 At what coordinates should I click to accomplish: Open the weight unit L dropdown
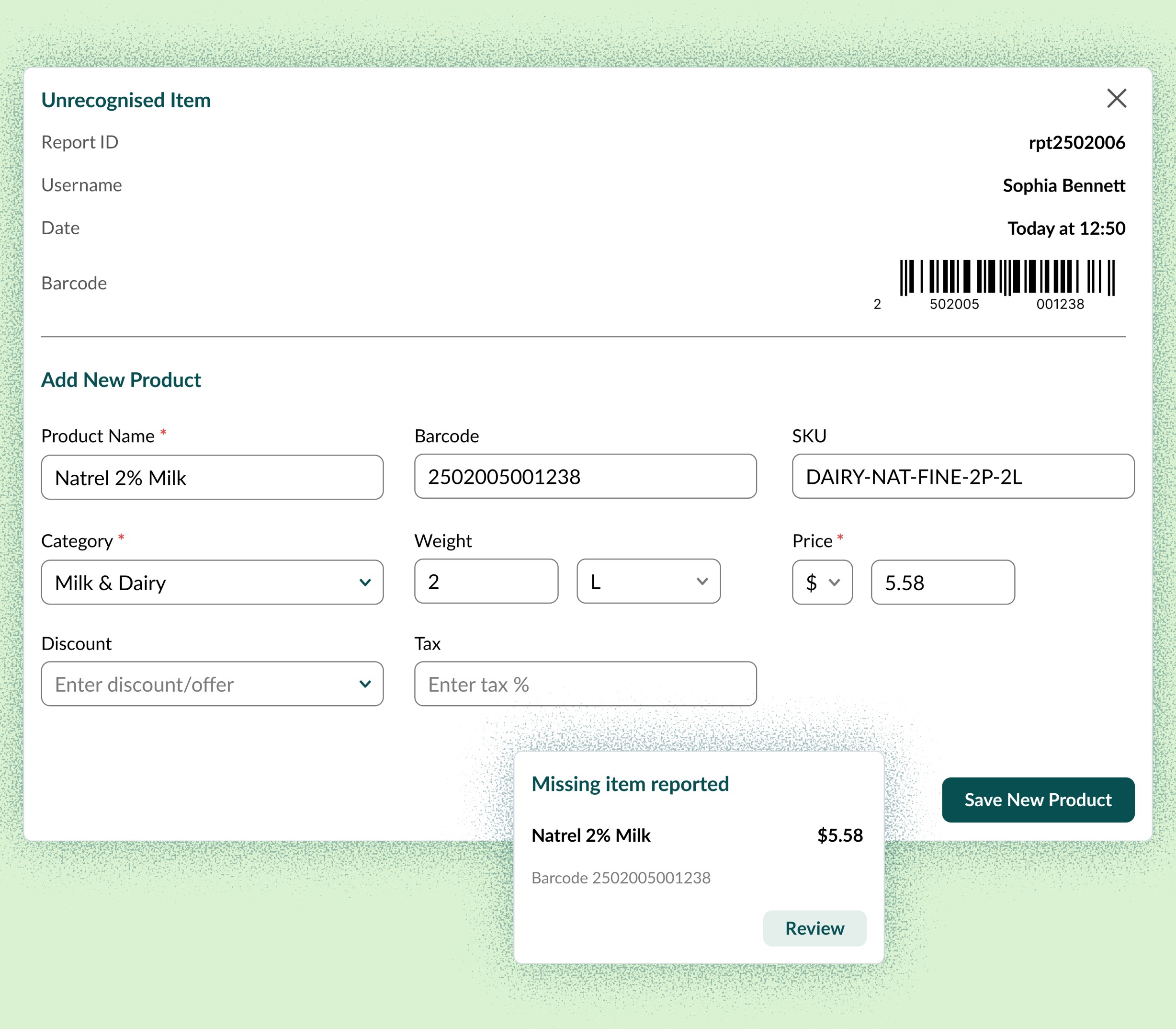648,581
